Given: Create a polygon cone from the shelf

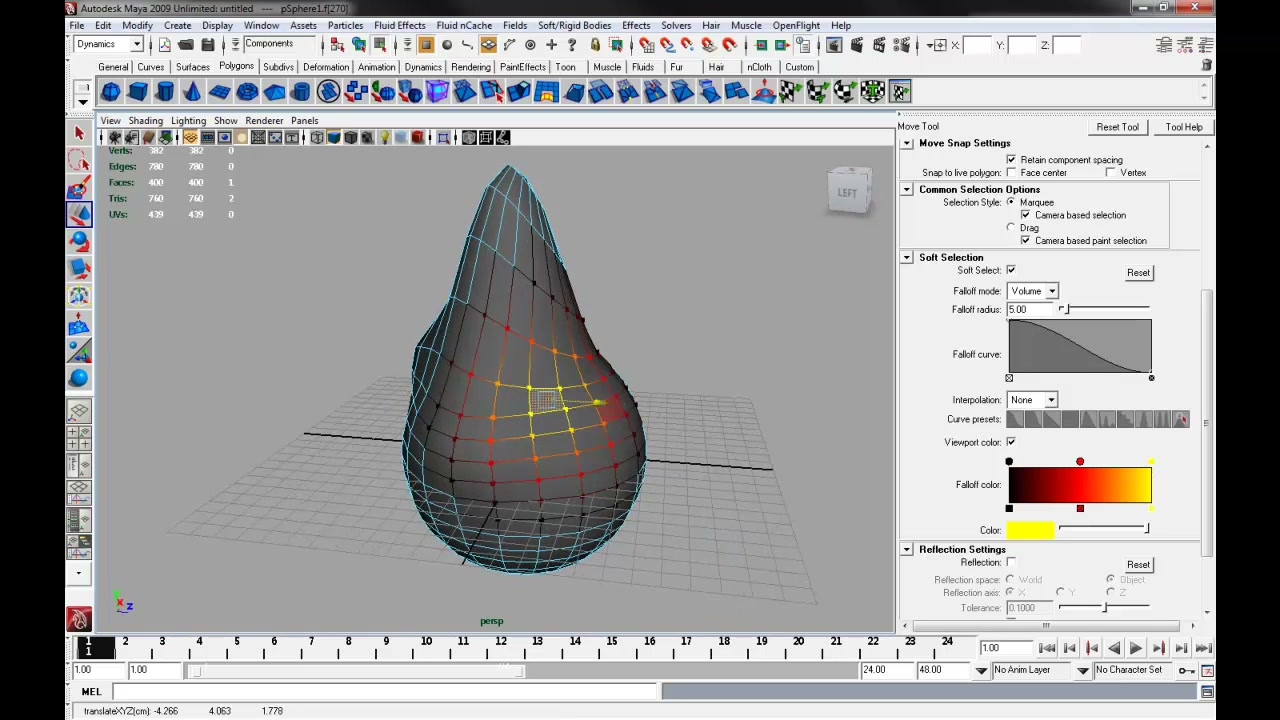Looking at the screenshot, I should (192, 92).
